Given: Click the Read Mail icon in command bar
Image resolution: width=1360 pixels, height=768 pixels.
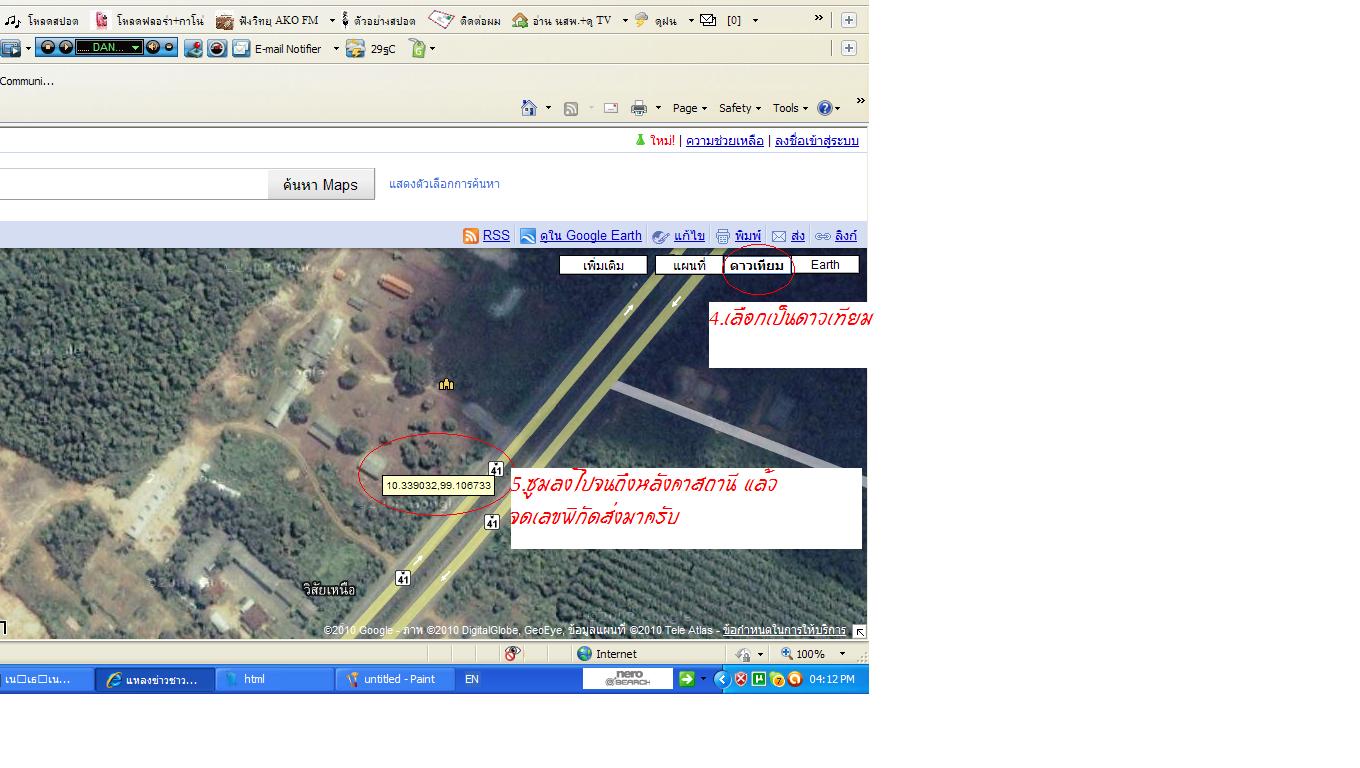Looking at the screenshot, I should (x=611, y=108).
